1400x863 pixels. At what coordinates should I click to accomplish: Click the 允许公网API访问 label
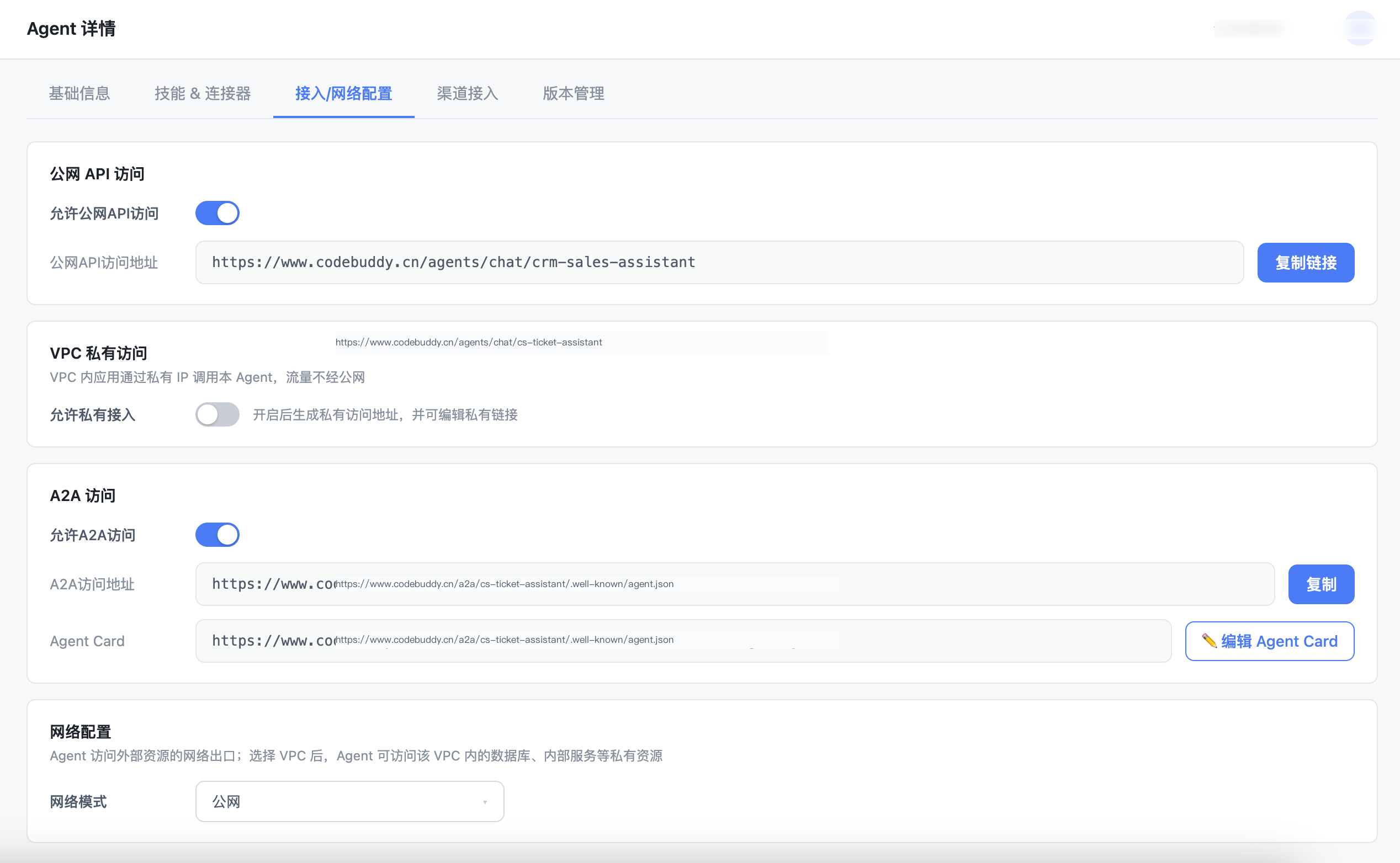(x=104, y=214)
